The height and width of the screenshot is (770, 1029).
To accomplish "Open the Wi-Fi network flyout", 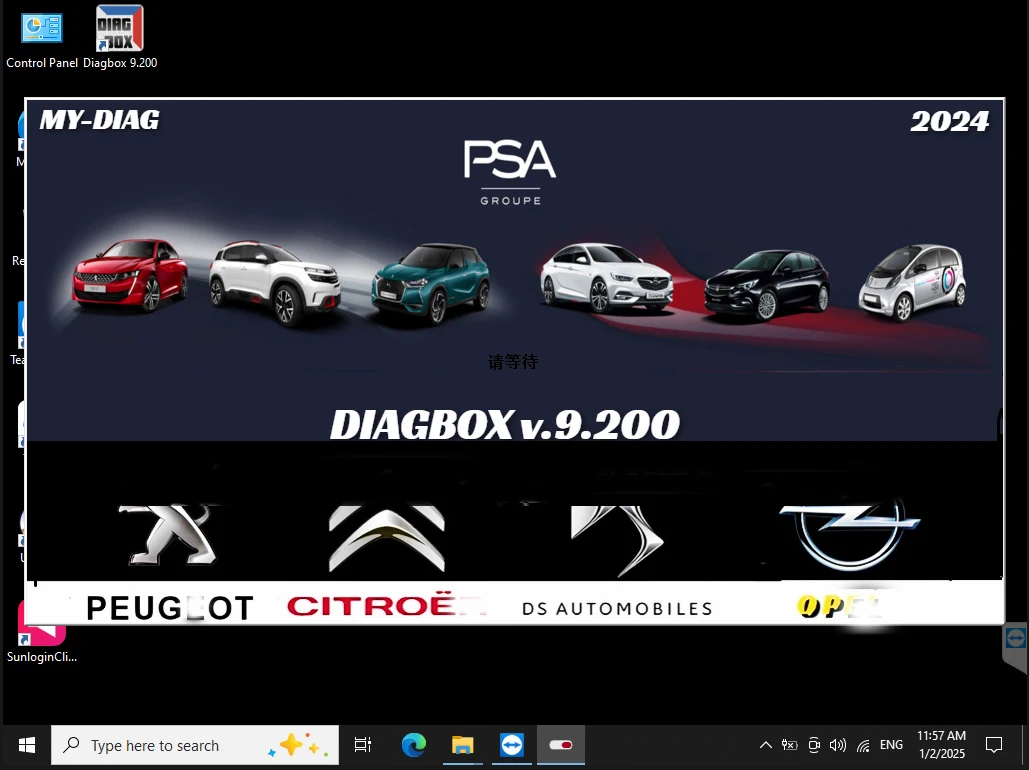I will 863,745.
